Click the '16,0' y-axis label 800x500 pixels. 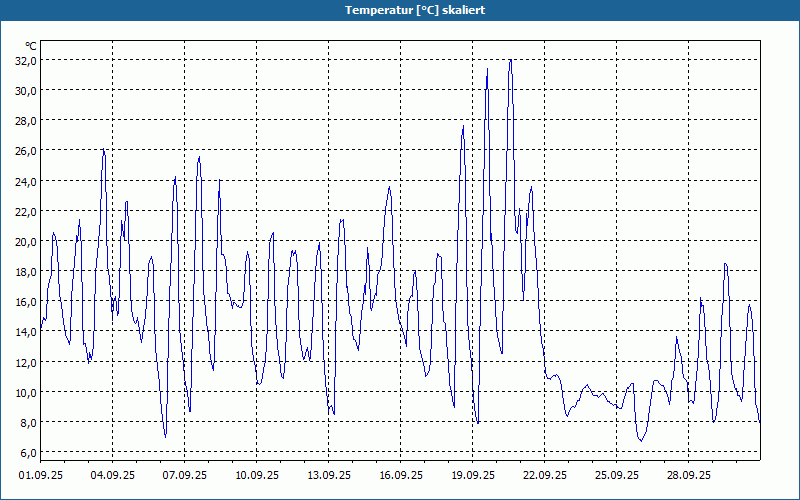tap(26, 302)
